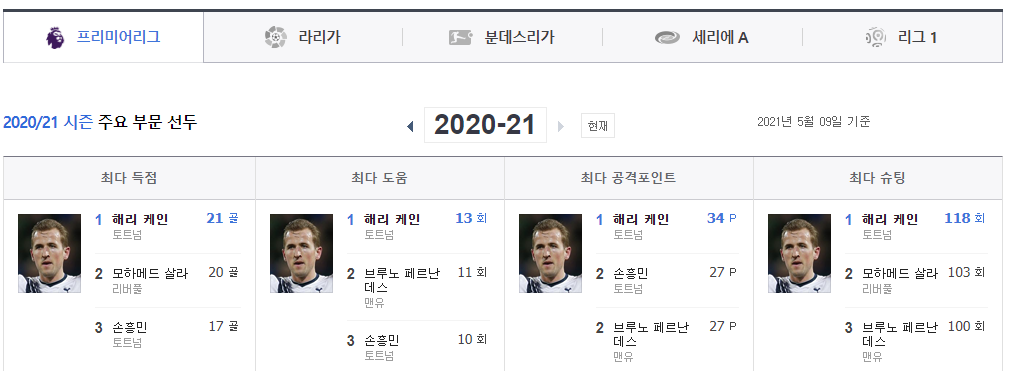Click 해리 케인 in 최다 공격포인트 column

[x=641, y=219]
